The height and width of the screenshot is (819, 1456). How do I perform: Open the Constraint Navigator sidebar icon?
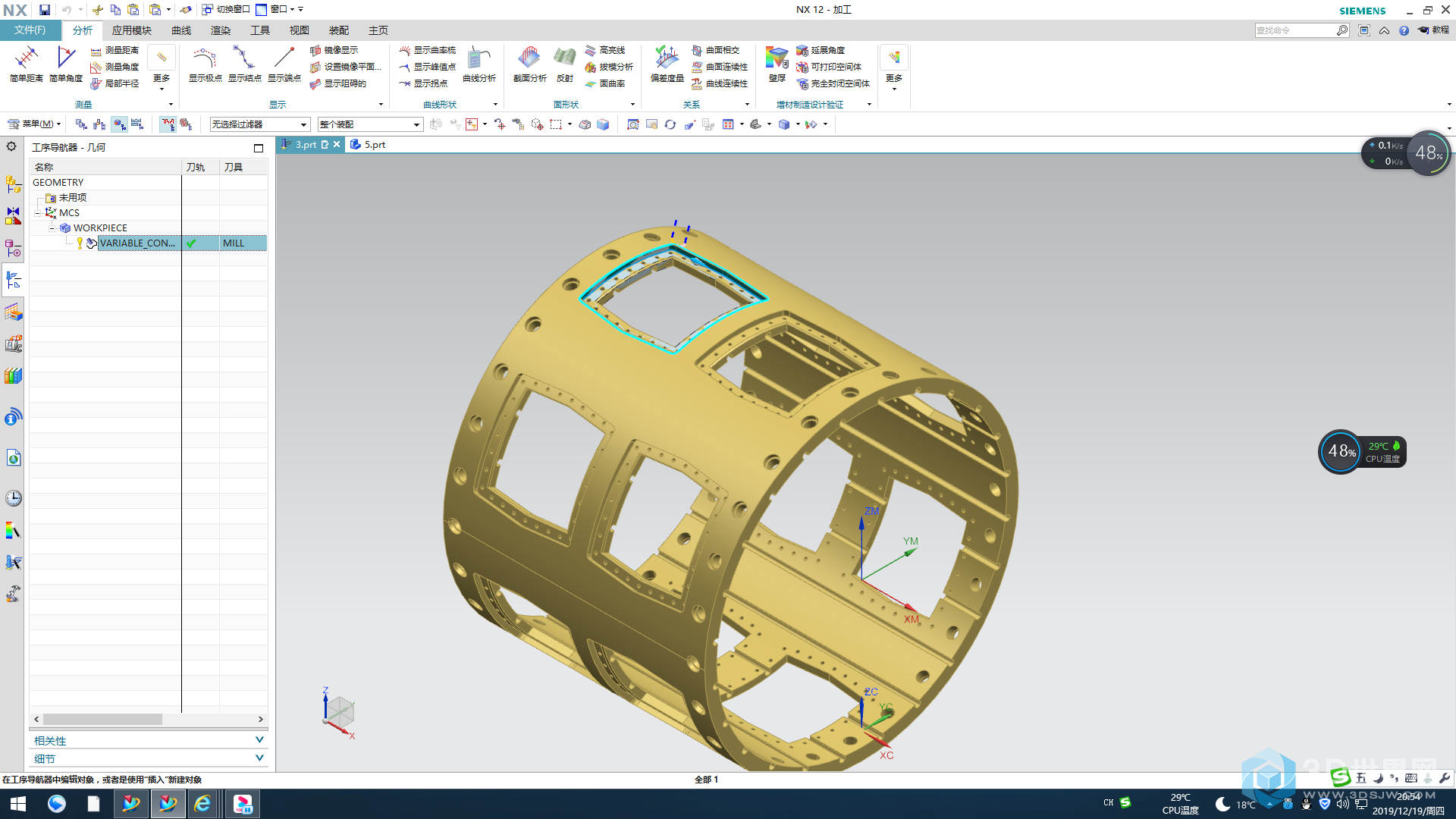[x=13, y=215]
